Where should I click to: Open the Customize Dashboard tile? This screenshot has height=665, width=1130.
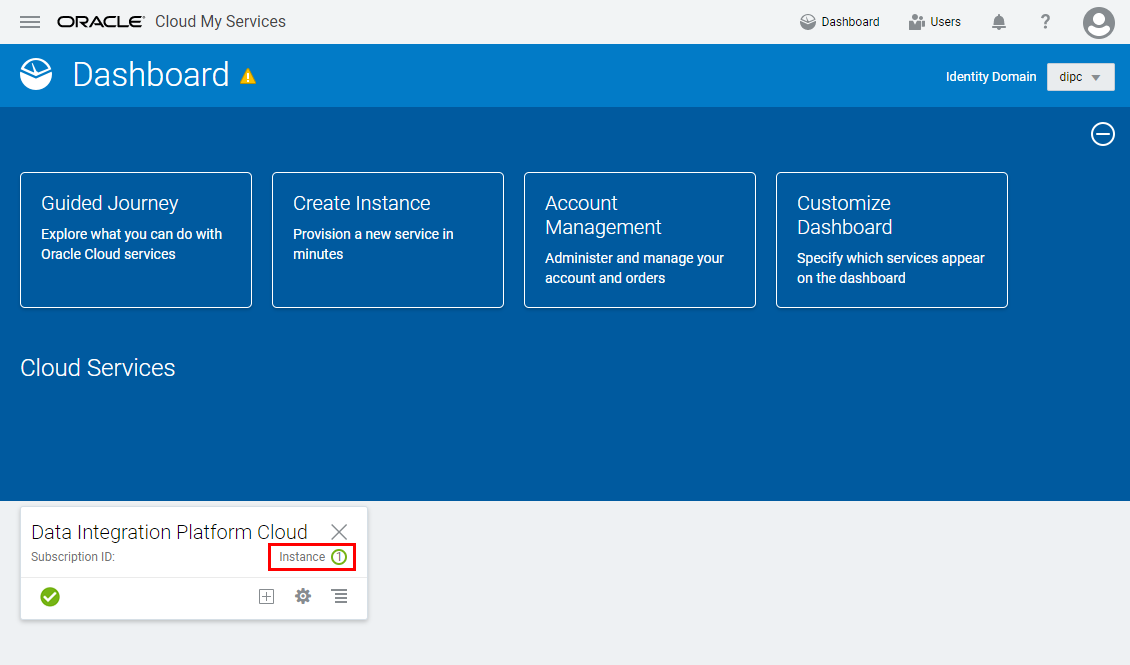[x=891, y=240]
